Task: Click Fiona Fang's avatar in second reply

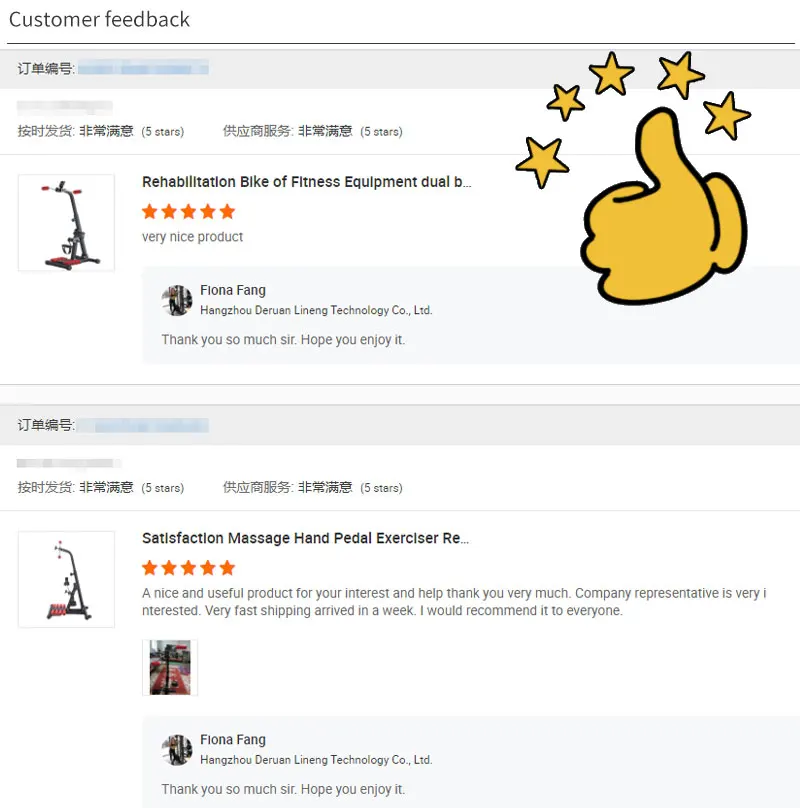Action: pos(177,750)
